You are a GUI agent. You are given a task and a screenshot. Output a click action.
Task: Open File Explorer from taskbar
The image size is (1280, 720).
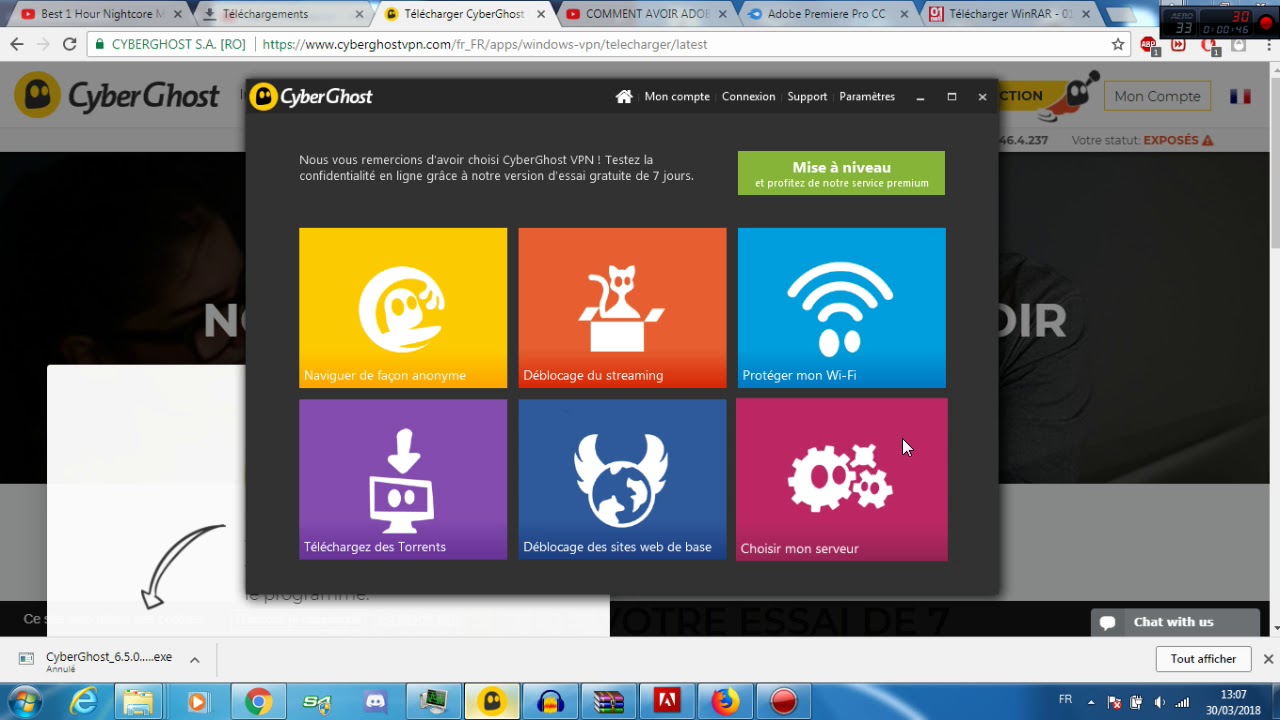[x=140, y=702]
